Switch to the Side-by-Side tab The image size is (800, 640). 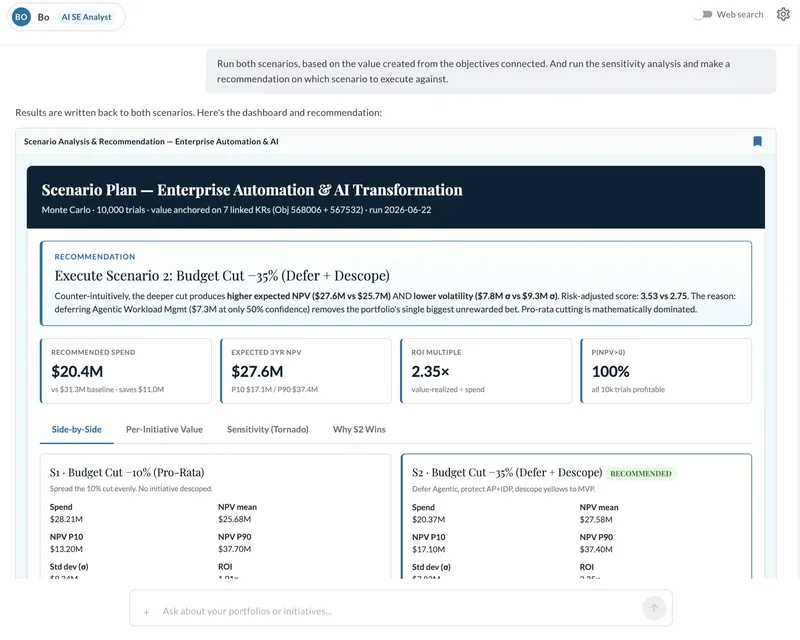tap(77, 430)
